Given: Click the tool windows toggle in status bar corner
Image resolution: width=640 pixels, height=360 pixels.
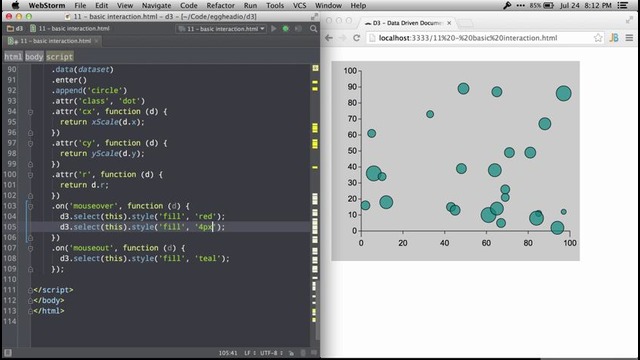Looking at the screenshot, I should 8,353.
